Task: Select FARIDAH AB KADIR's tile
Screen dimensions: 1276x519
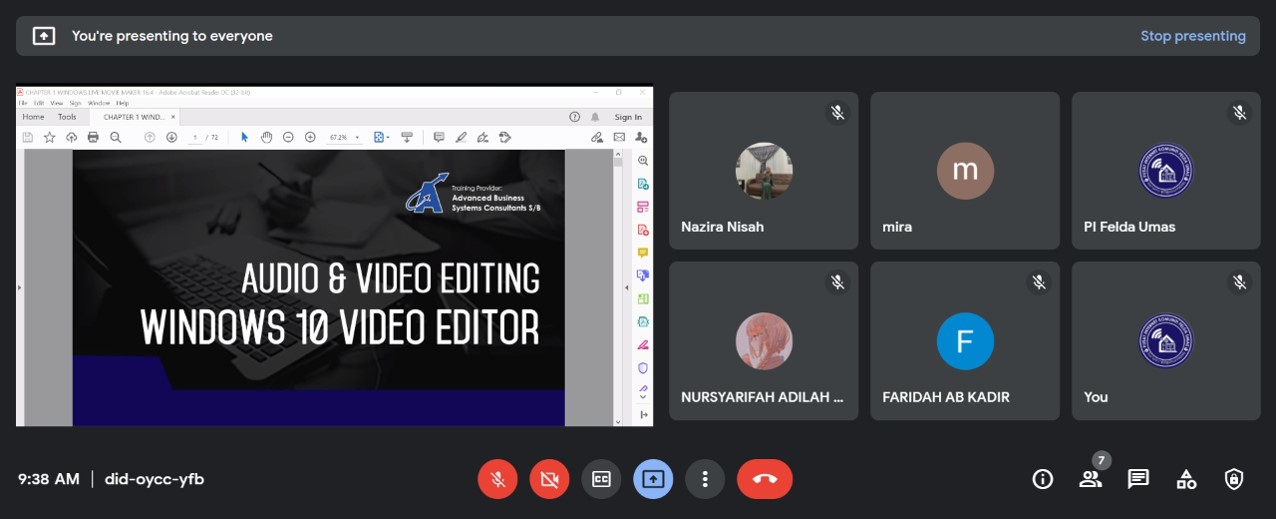Action: point(964,341)
